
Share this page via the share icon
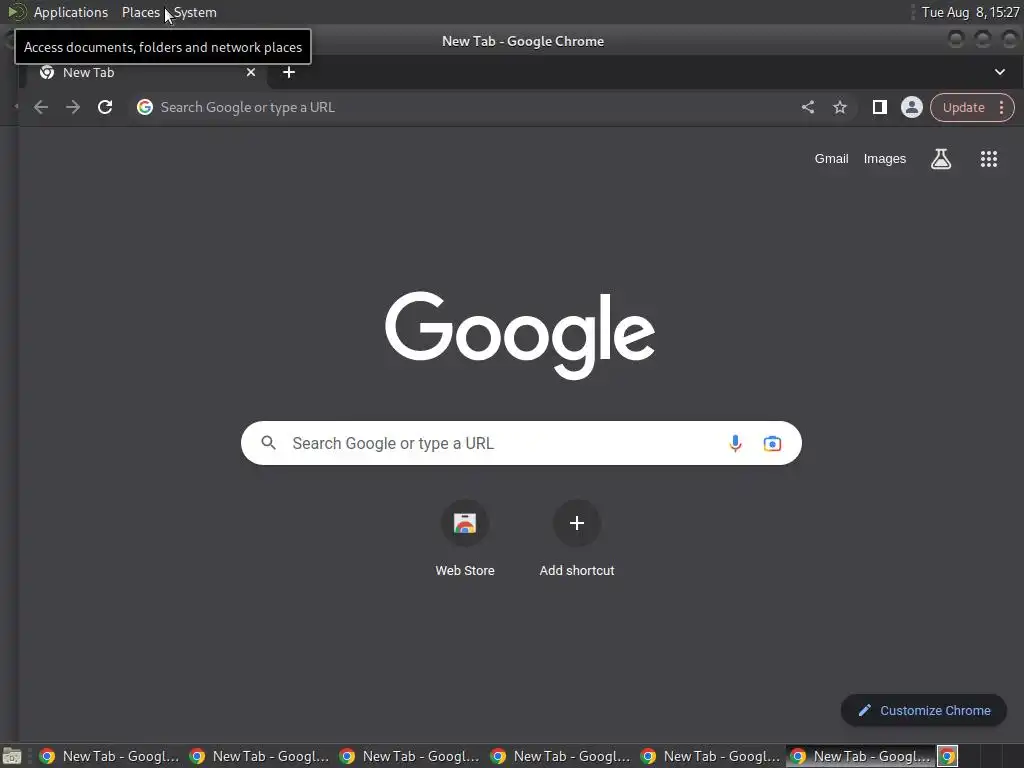point(808,107)
